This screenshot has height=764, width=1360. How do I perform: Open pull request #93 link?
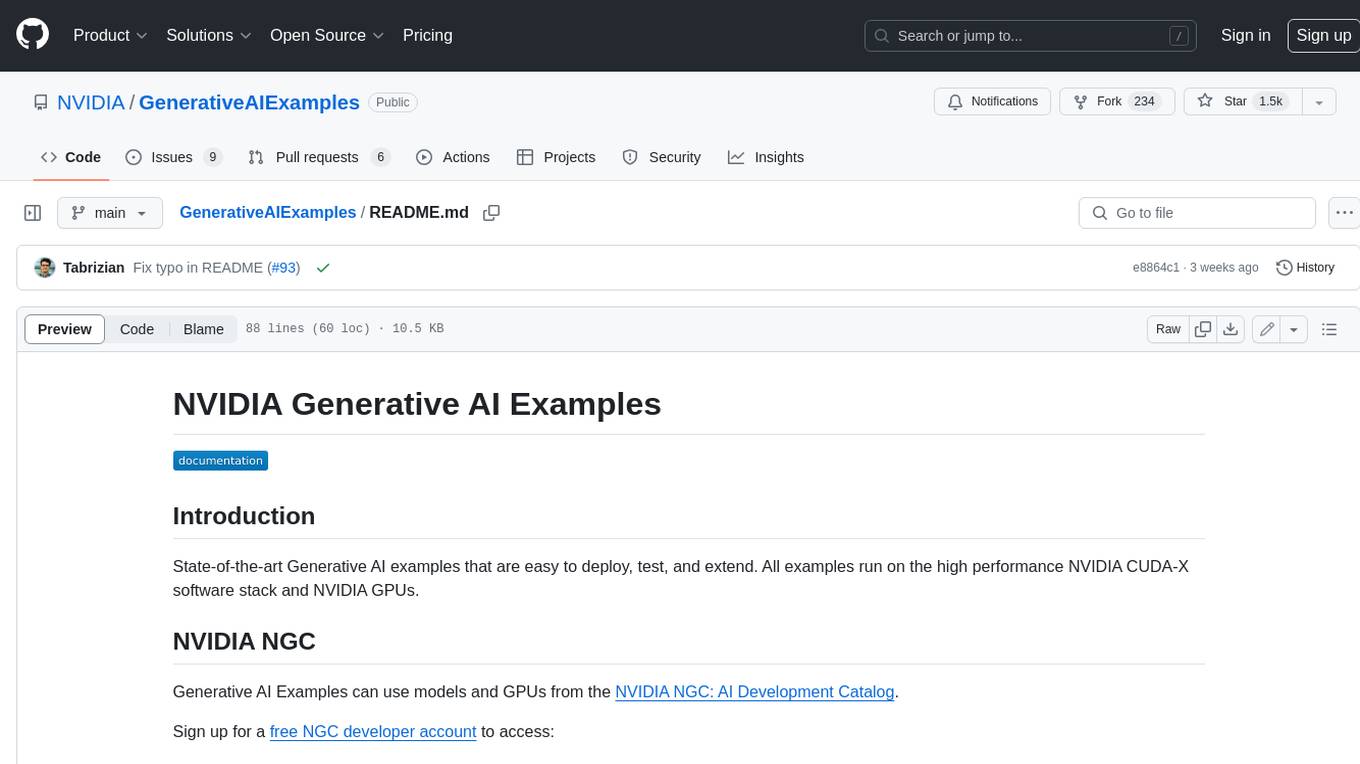(x=284, y=267)
